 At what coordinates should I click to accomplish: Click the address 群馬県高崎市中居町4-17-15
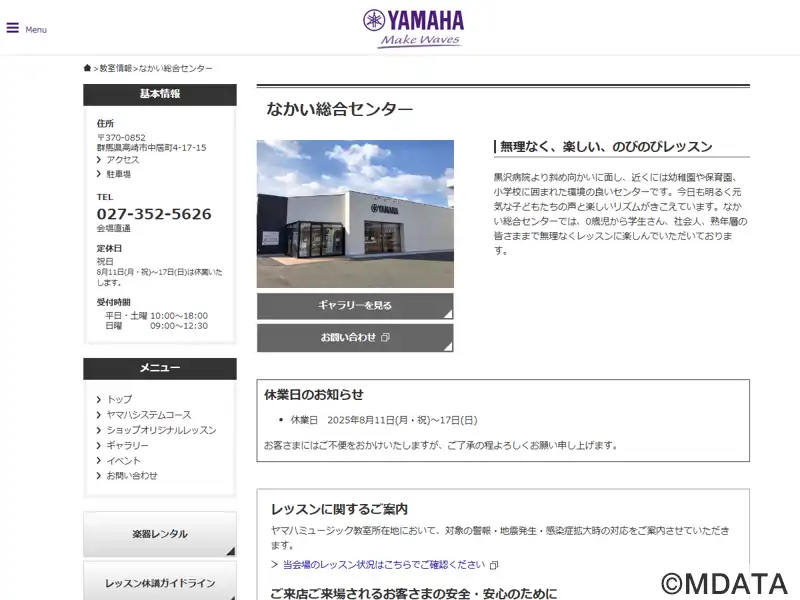tap(152, 148)
